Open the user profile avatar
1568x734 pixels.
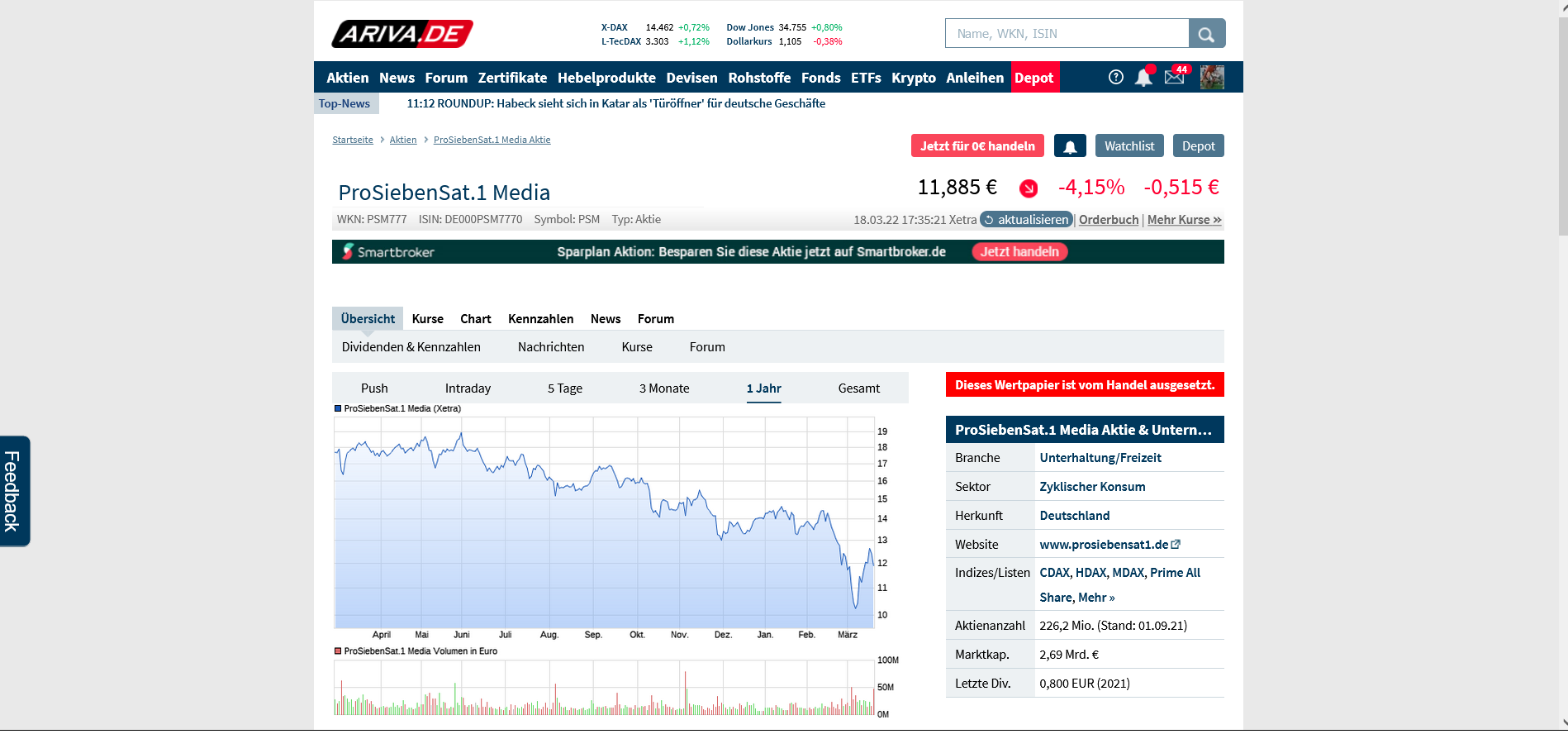click(x=1212, y=77)
